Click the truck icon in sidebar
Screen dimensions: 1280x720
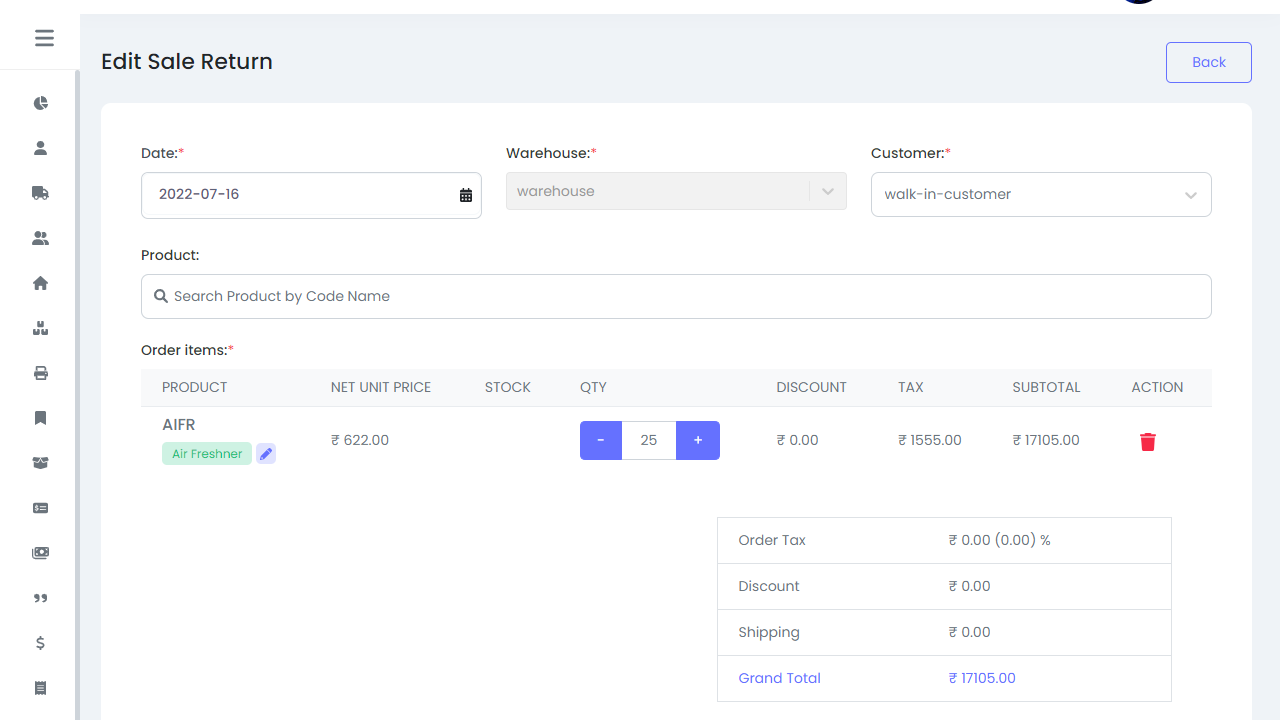pyautogui.click(x=41, y=193)
